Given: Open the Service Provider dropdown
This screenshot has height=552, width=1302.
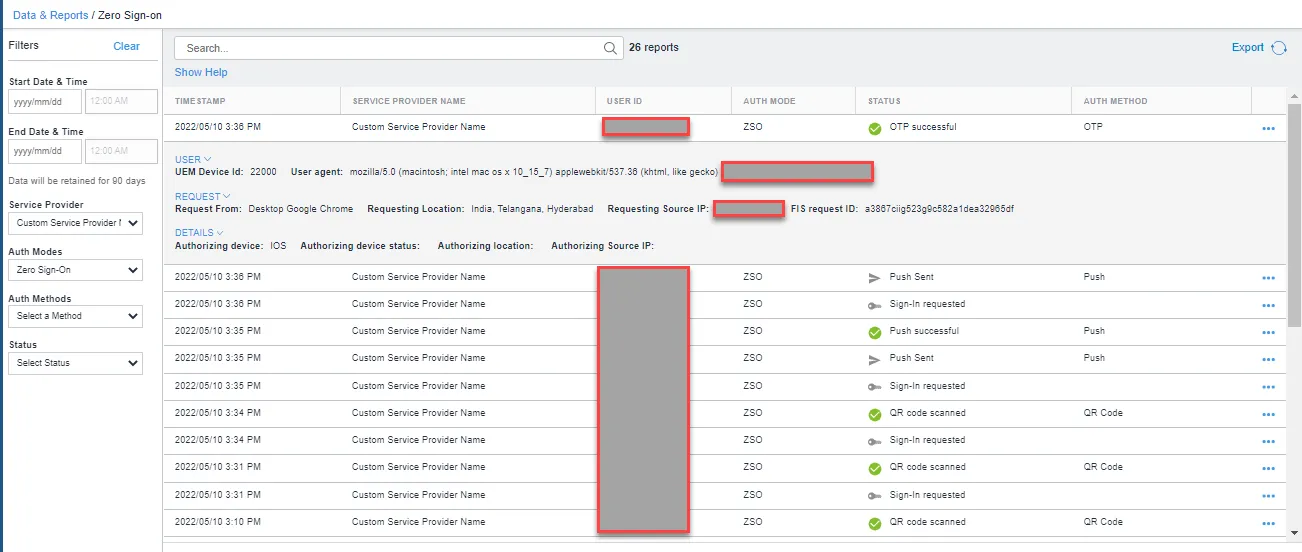Looking at the screenshot, I should [x=75, y=223].
